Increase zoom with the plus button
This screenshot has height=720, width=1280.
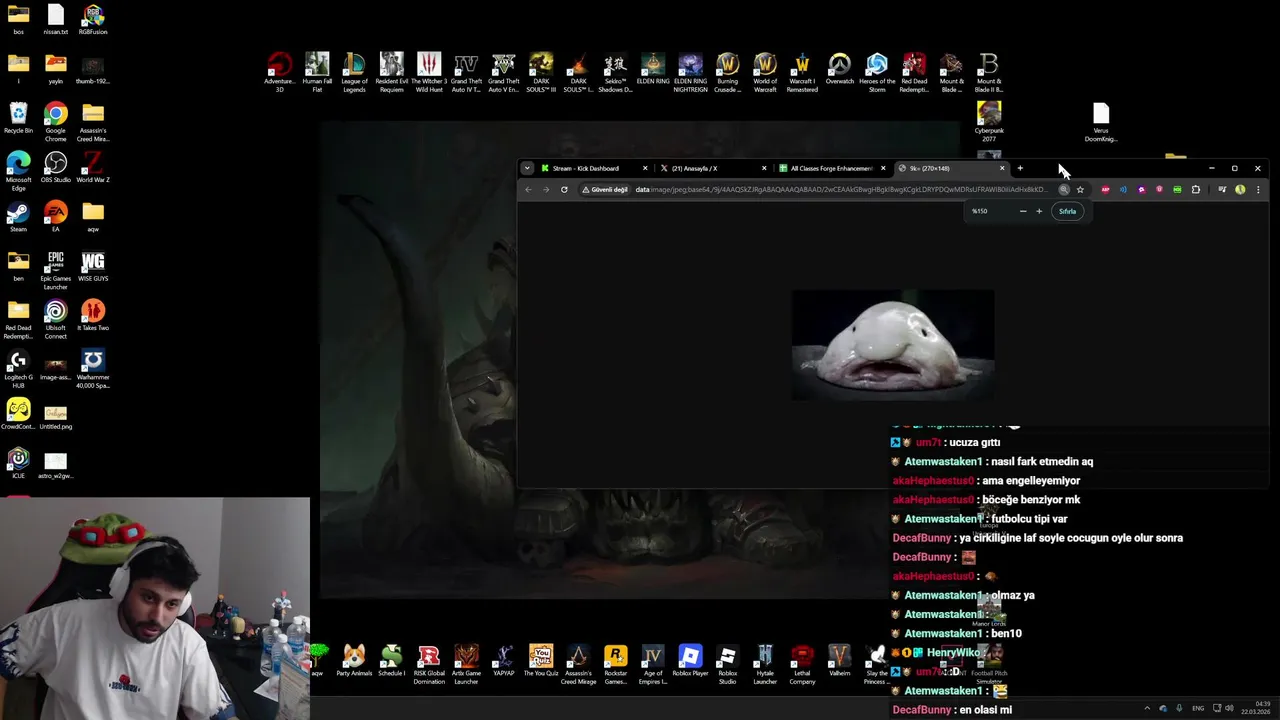1039,211
